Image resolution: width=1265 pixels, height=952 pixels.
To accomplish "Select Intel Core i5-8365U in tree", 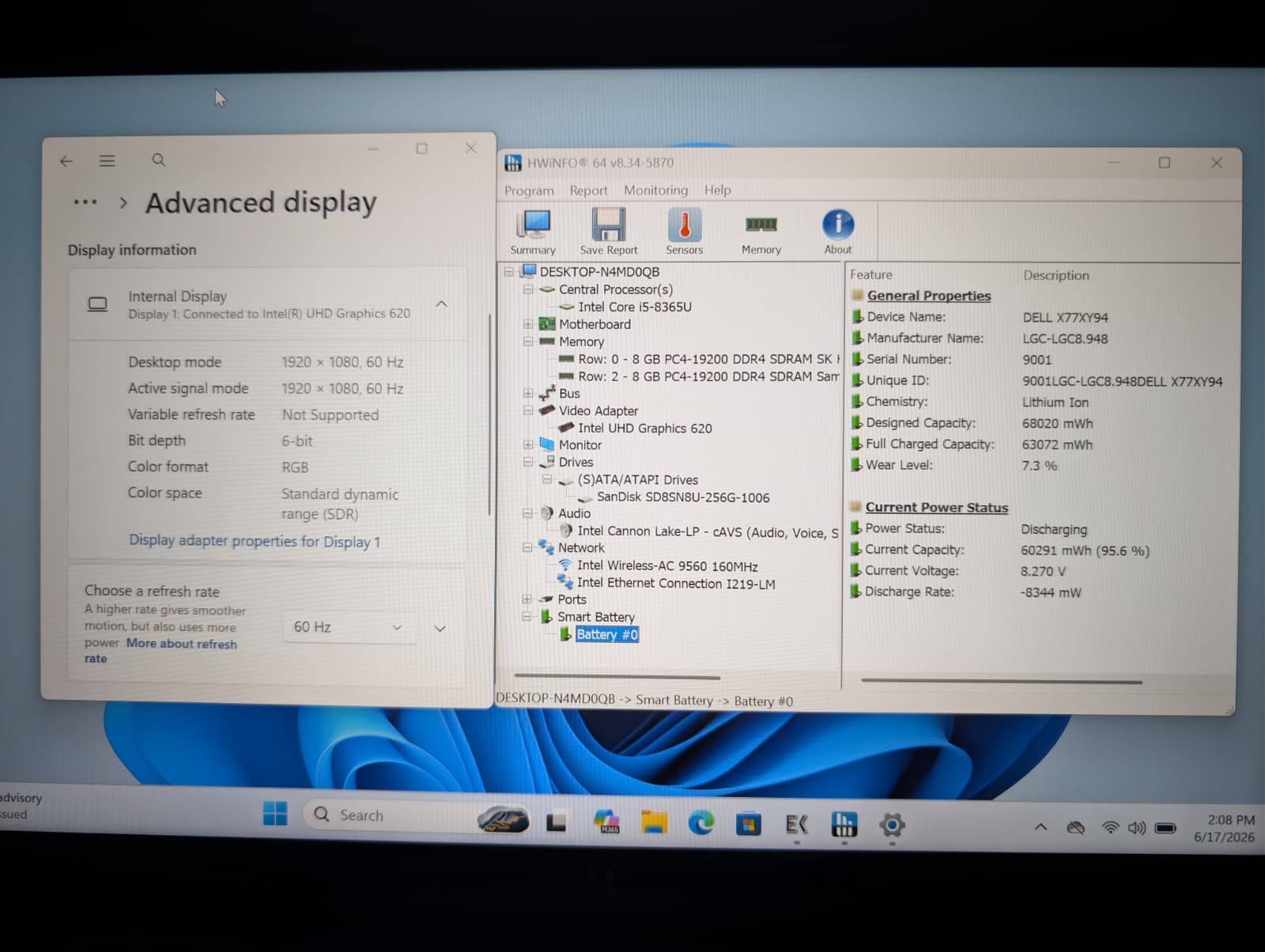I will point(634,307).
